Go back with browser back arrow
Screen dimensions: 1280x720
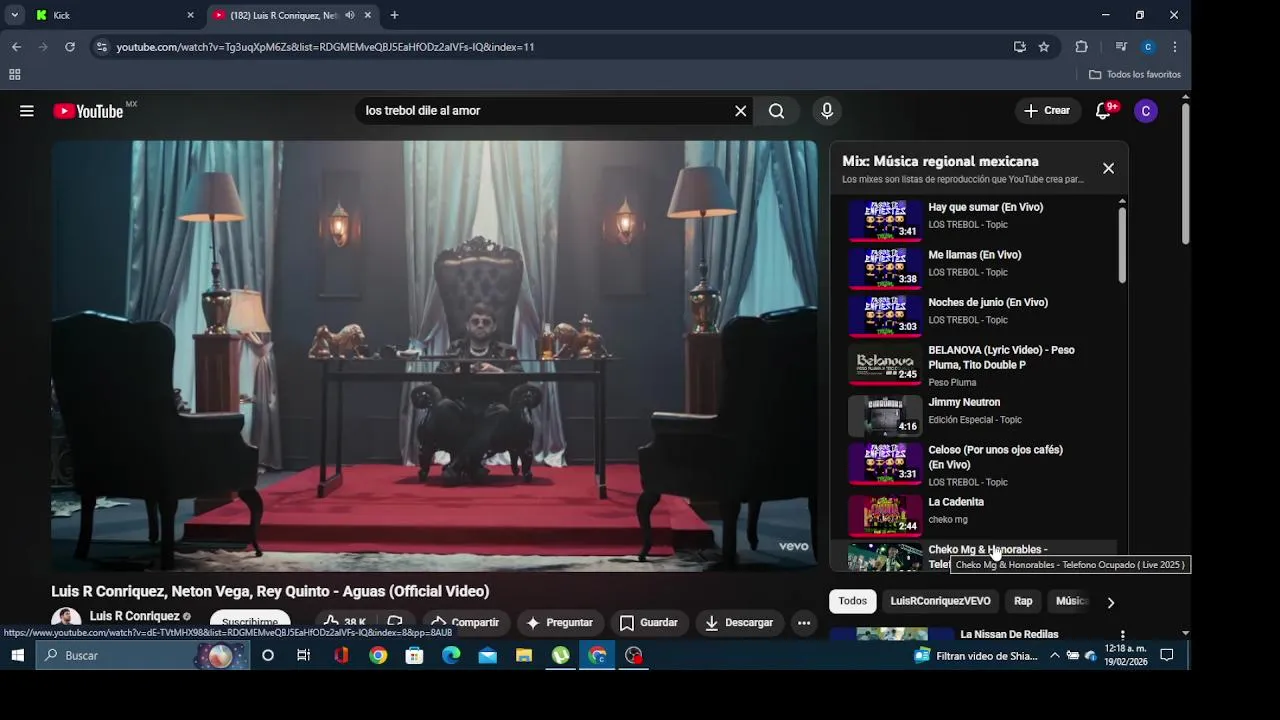(x=16, y=46)
